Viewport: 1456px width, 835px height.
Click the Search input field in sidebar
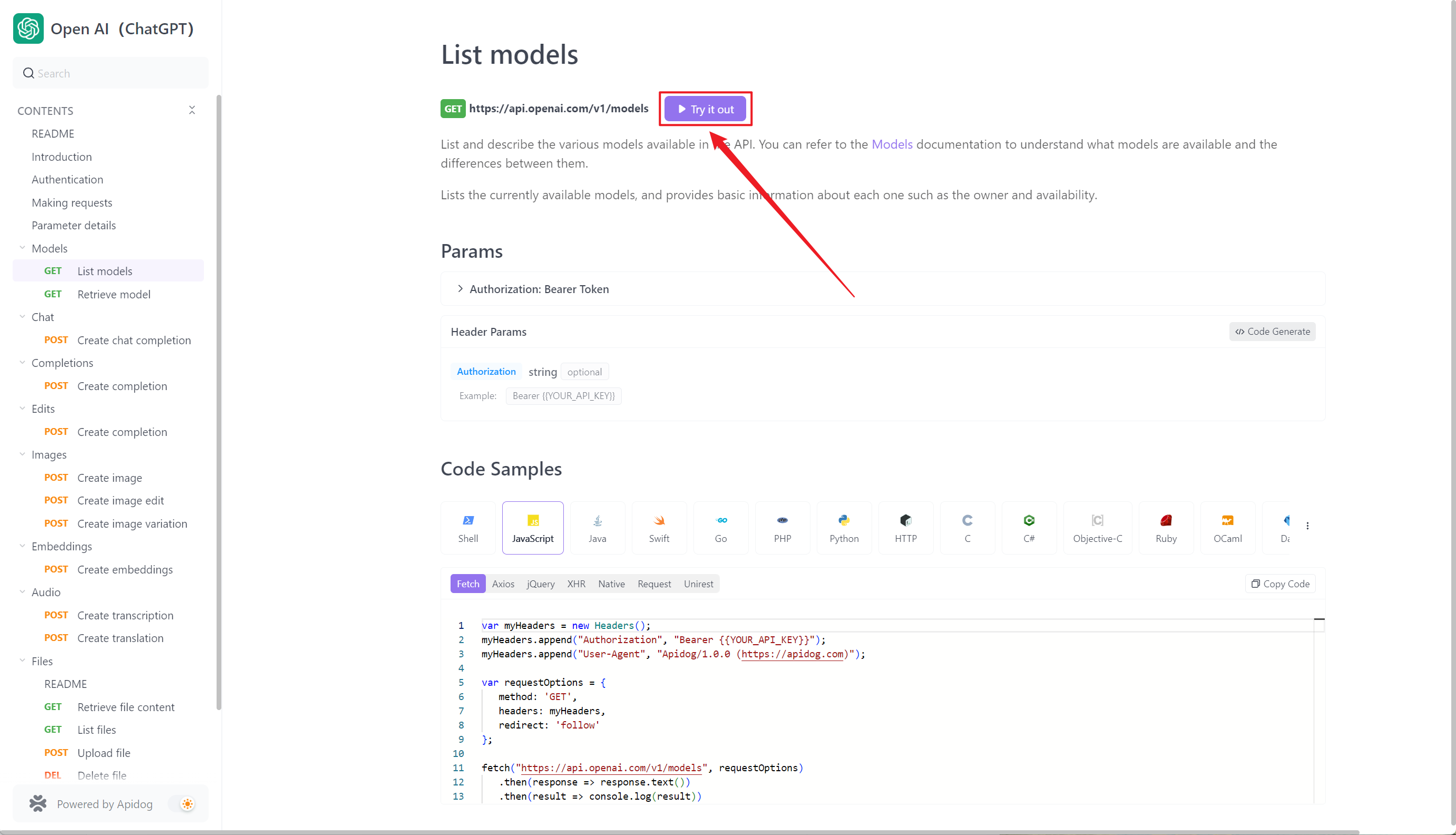point(110,73)
